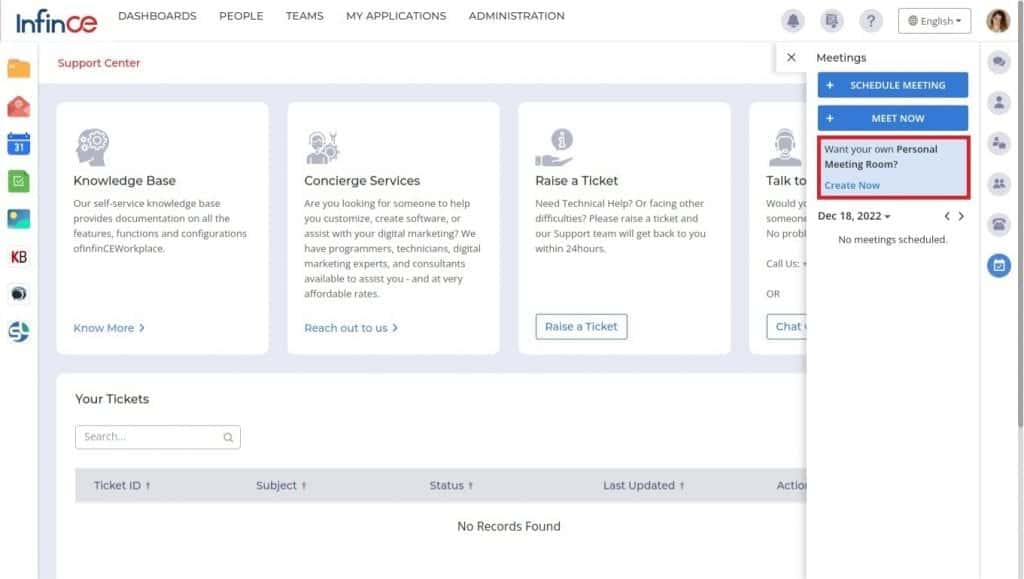Viewport: 1024px width, 579px height.
Task: Open notifications bell icon
Action: (793, 21)
